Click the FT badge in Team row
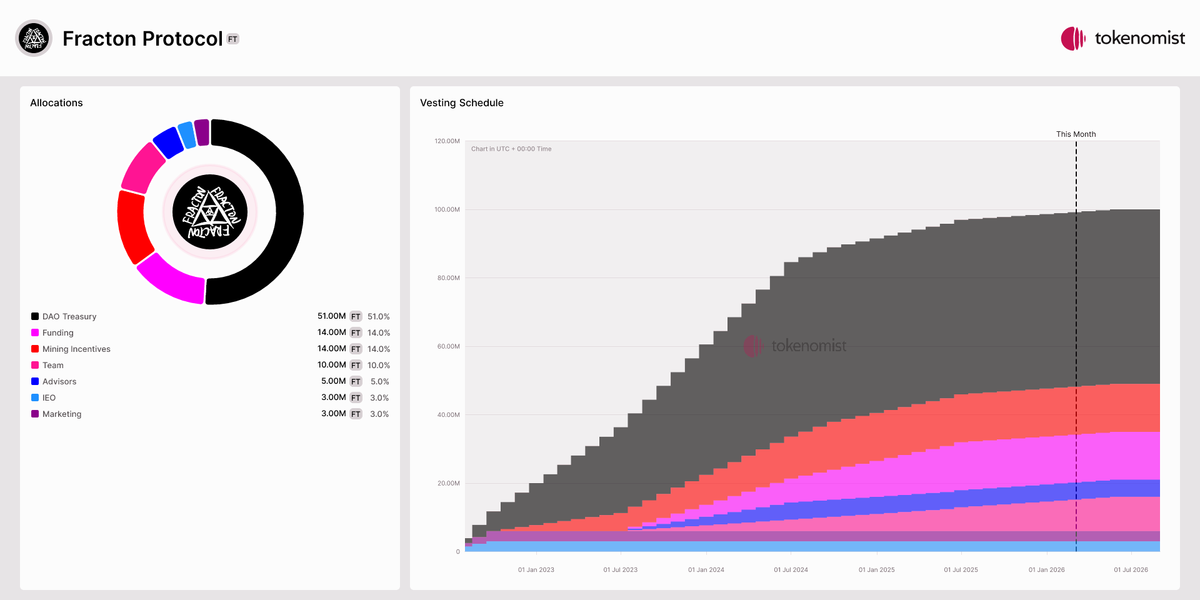 coord(354,366)
